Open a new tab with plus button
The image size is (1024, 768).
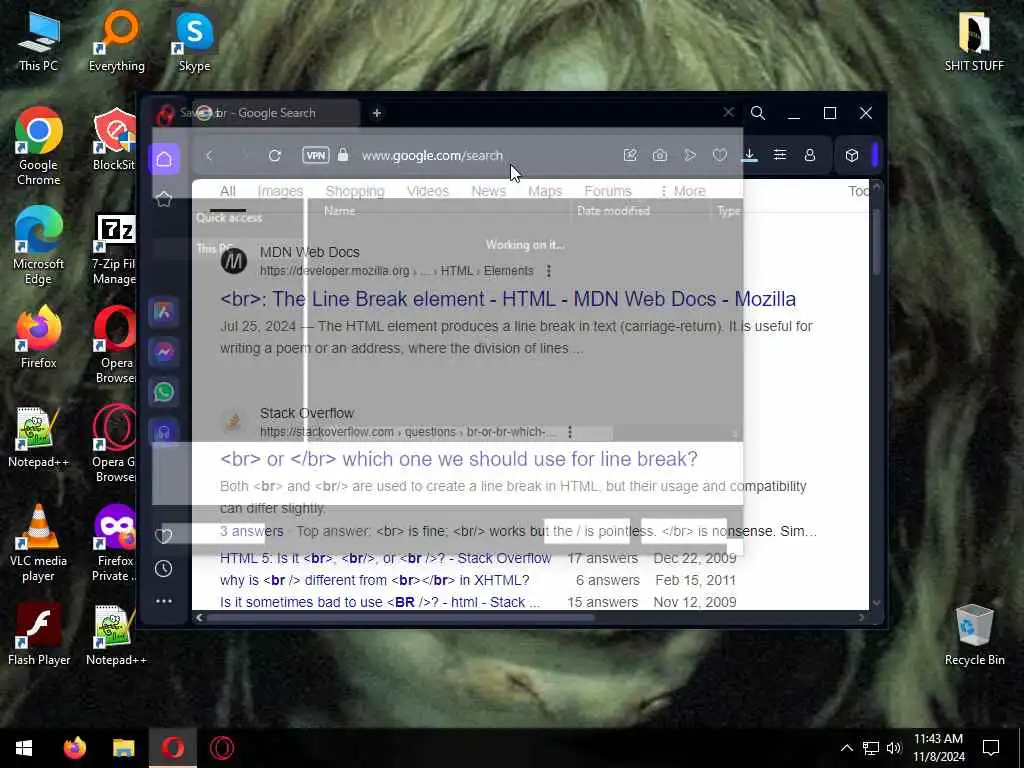(x=377, y=113)
